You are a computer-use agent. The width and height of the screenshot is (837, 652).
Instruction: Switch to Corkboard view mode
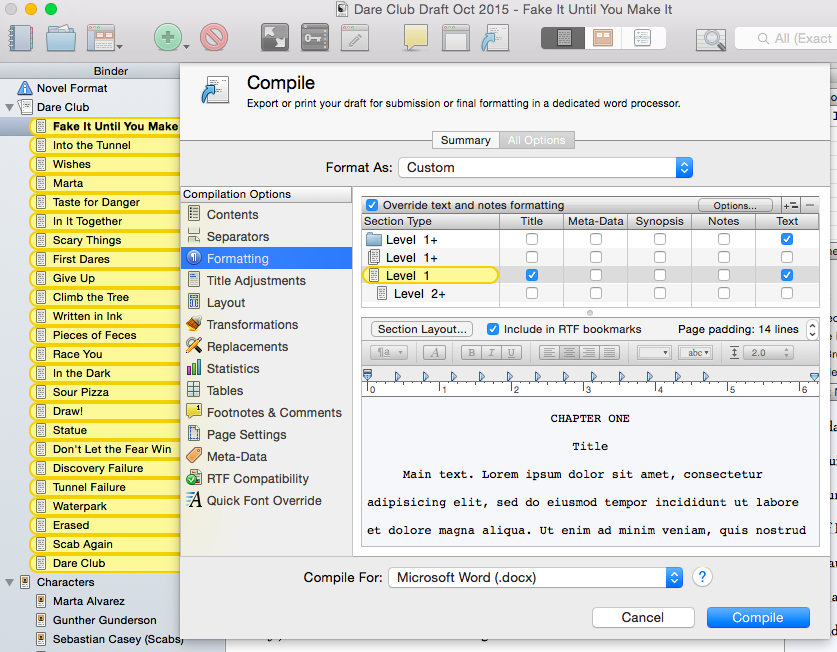click(603, 38)
